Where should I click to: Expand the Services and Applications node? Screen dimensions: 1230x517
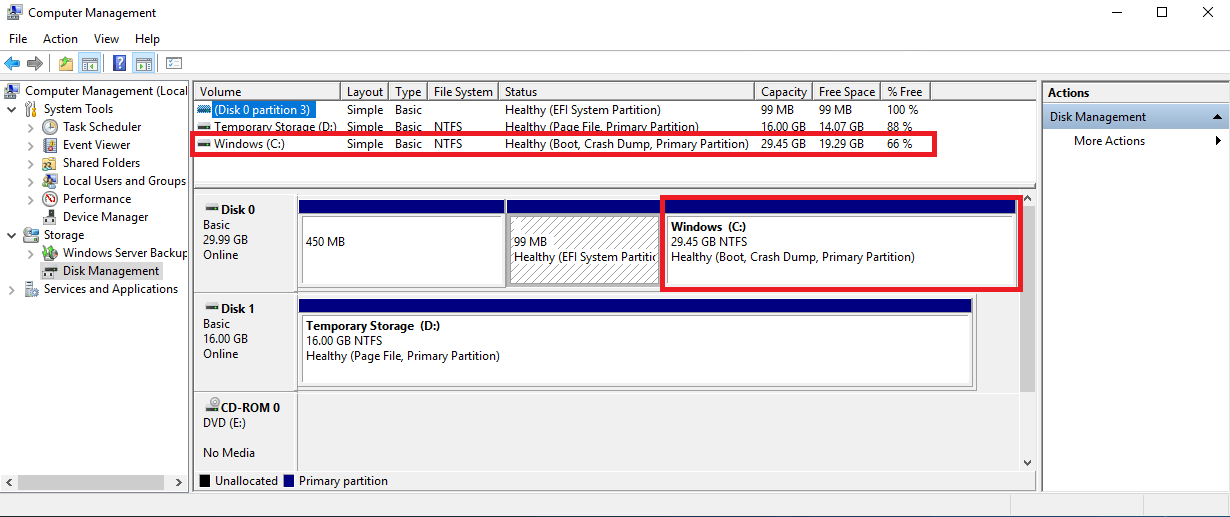(x=12, y=289)
